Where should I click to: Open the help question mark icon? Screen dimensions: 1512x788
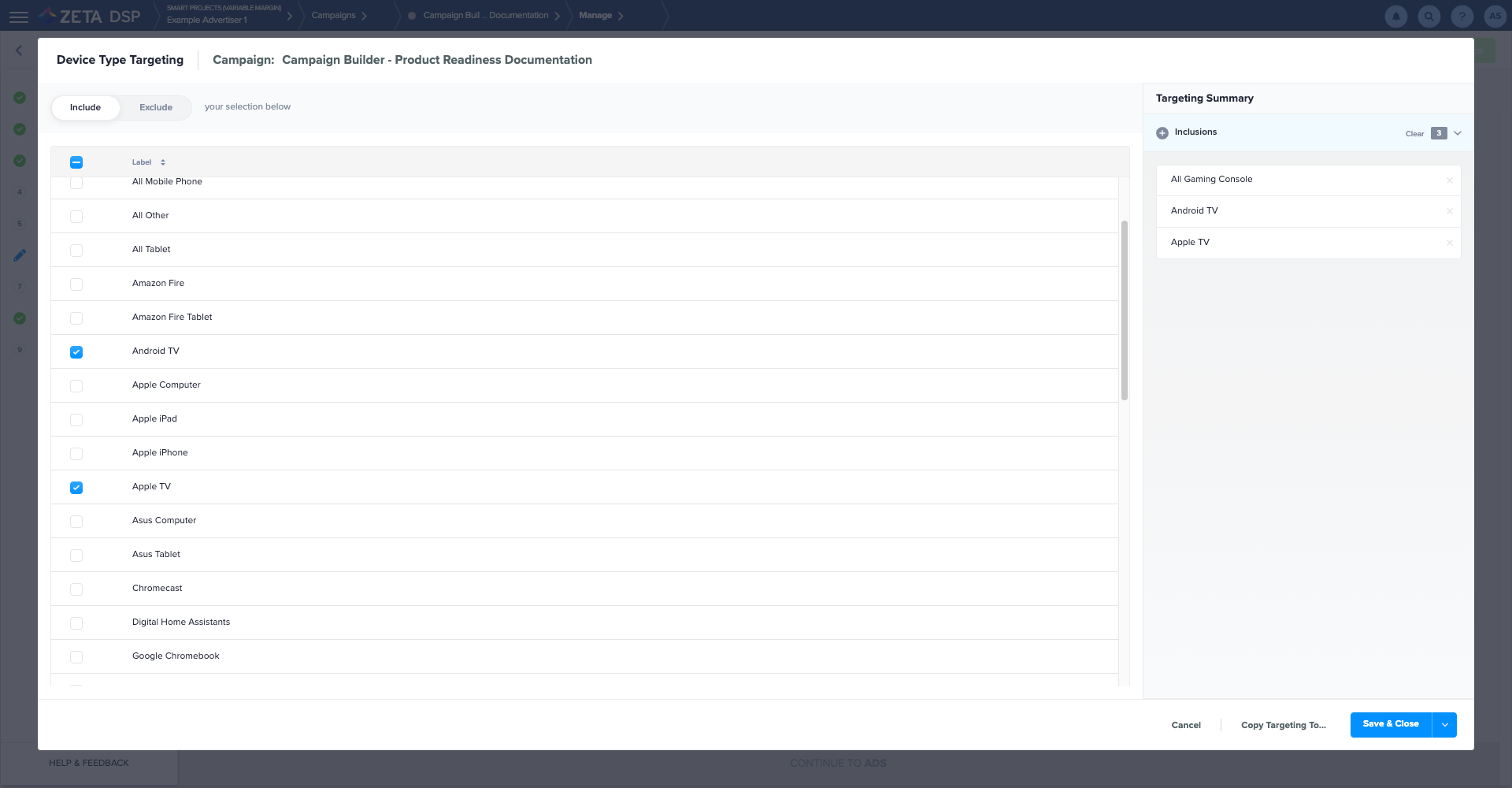[x=1462, y=16]
